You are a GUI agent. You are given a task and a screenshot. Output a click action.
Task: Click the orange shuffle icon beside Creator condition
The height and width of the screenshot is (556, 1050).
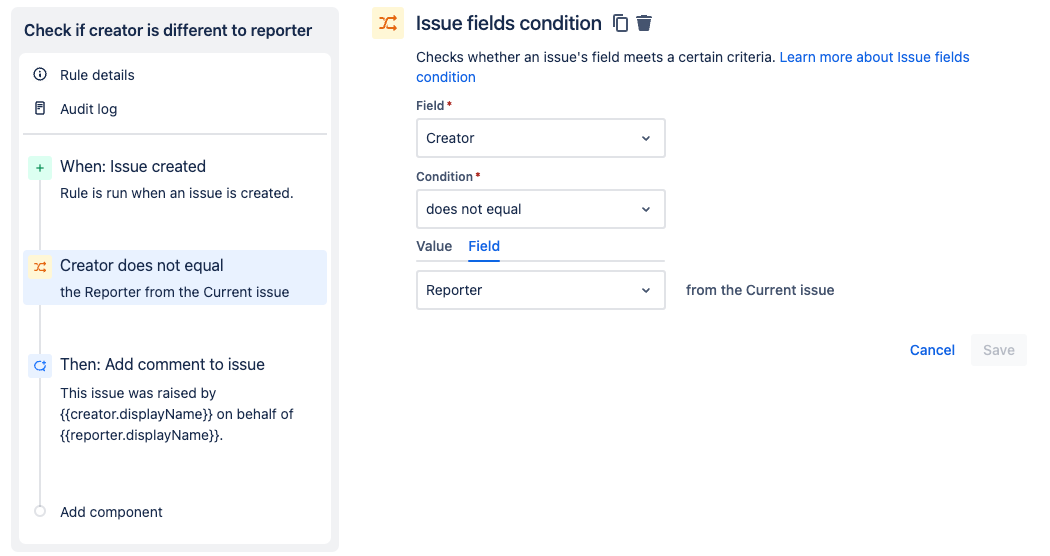[40, 267]
